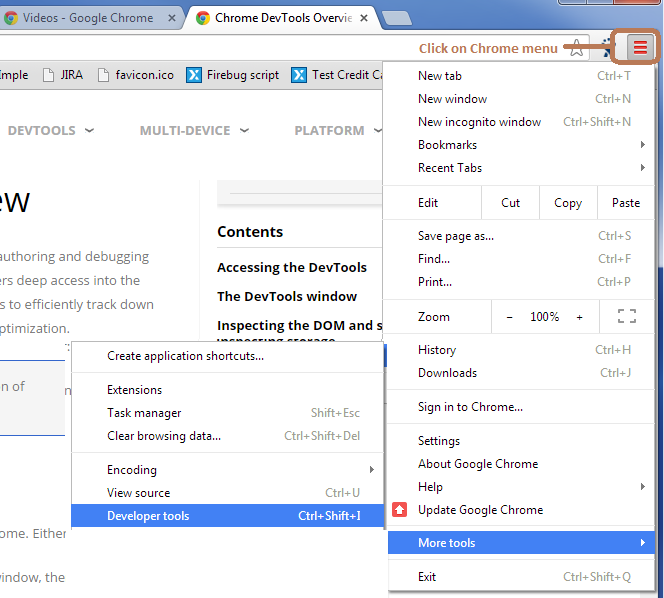Open the JIRA bookmark
The width and height of the screenshot is (664, 598).
click(x=63, y=75)
